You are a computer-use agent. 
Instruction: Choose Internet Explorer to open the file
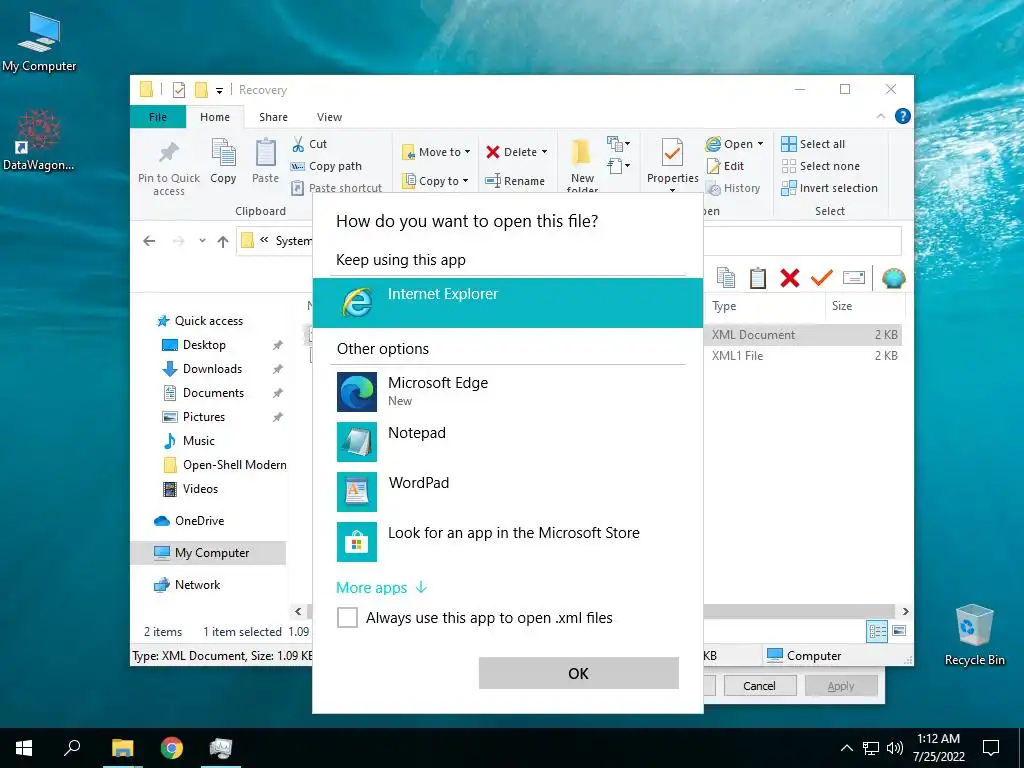point(507,302)
